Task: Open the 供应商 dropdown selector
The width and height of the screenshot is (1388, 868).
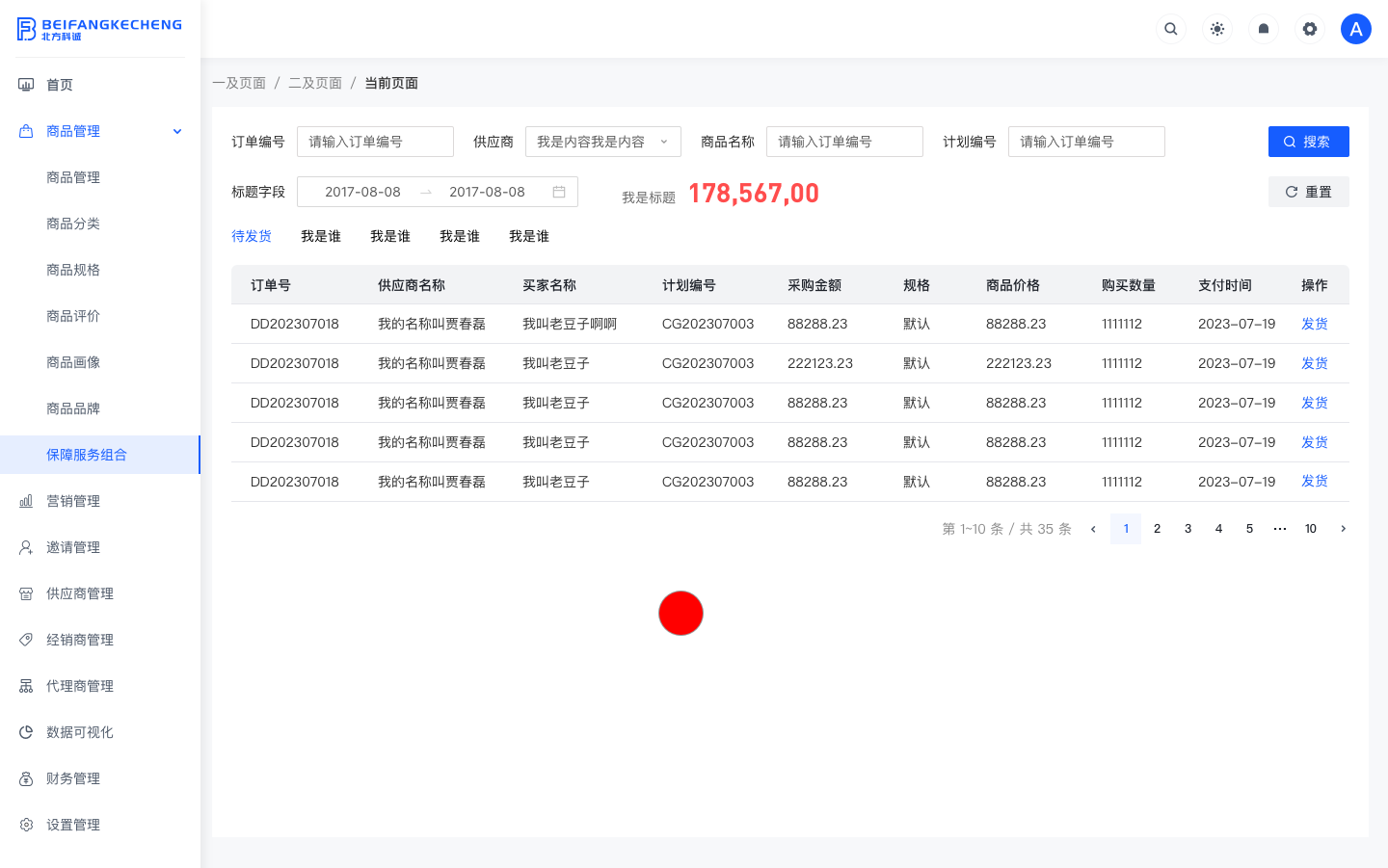Action: 602,142
